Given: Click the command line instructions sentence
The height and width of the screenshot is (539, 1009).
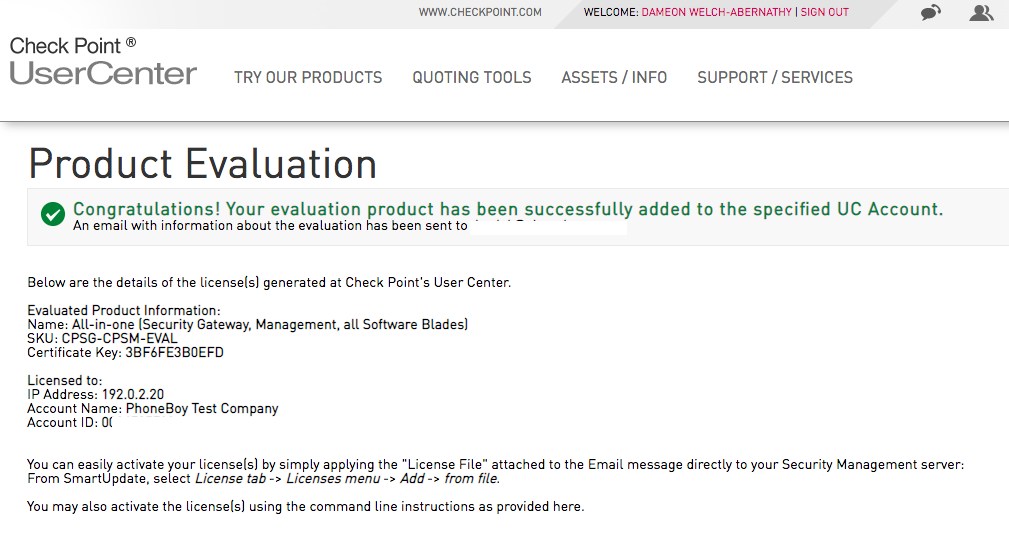Looking at the screenshot, I should point(306,507).
